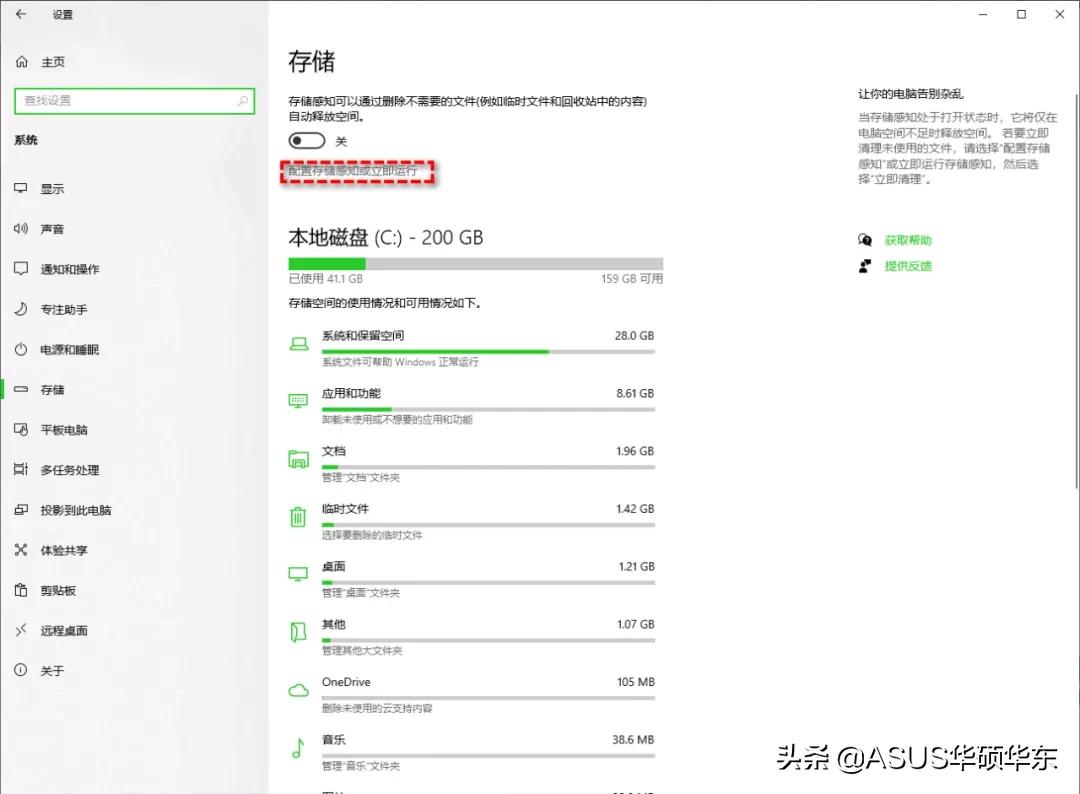Click the 音乐 music note icon

[x=297, y=746]
